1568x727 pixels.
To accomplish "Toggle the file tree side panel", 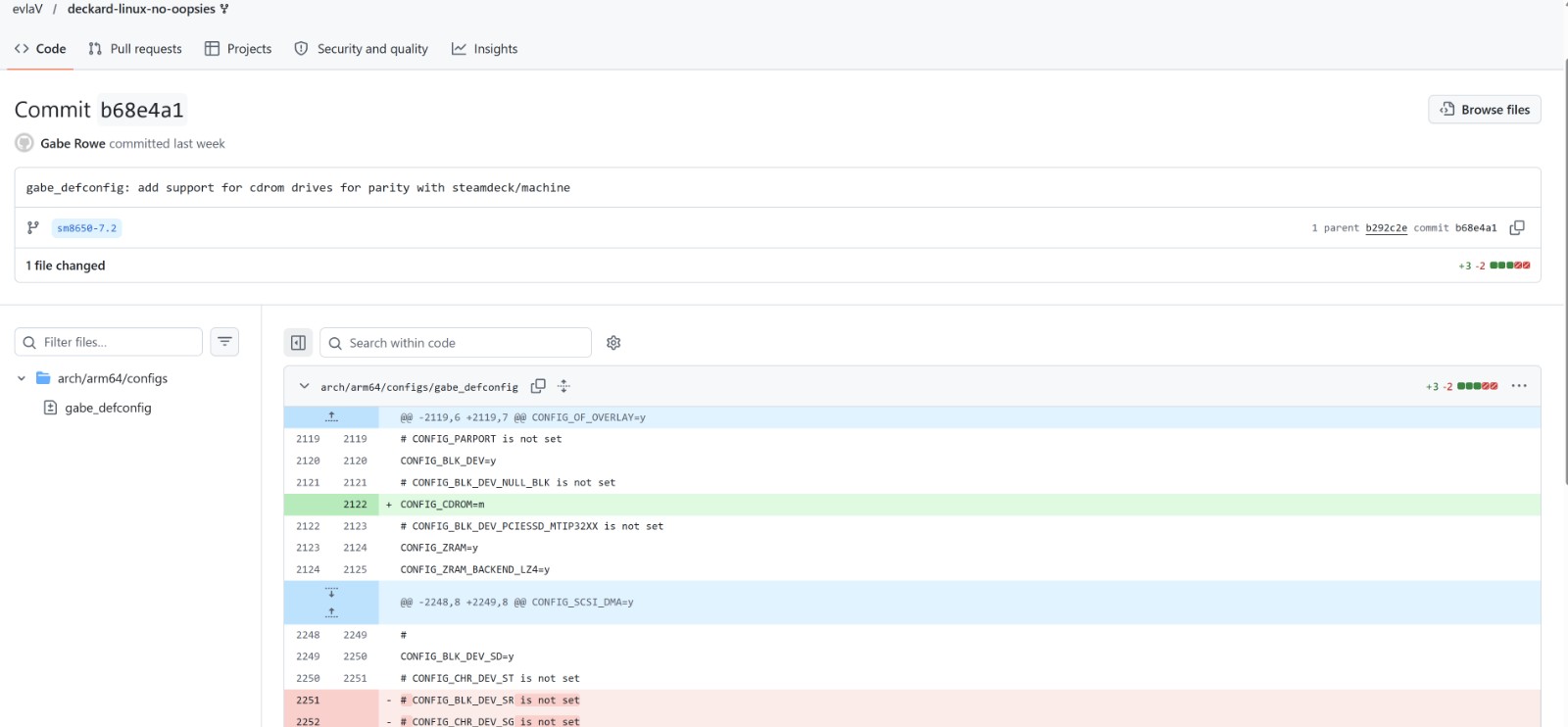I will [299, 343].
